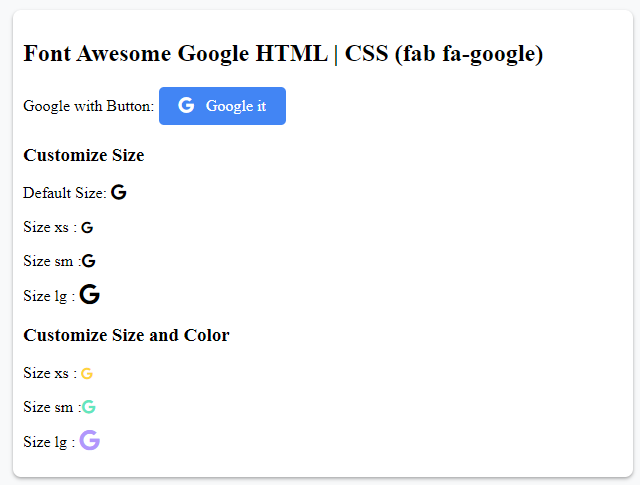Viewport: 640px width, 485px height.
Task: Click "Size lg :" label beside purple icon
Action: [48, 442]
